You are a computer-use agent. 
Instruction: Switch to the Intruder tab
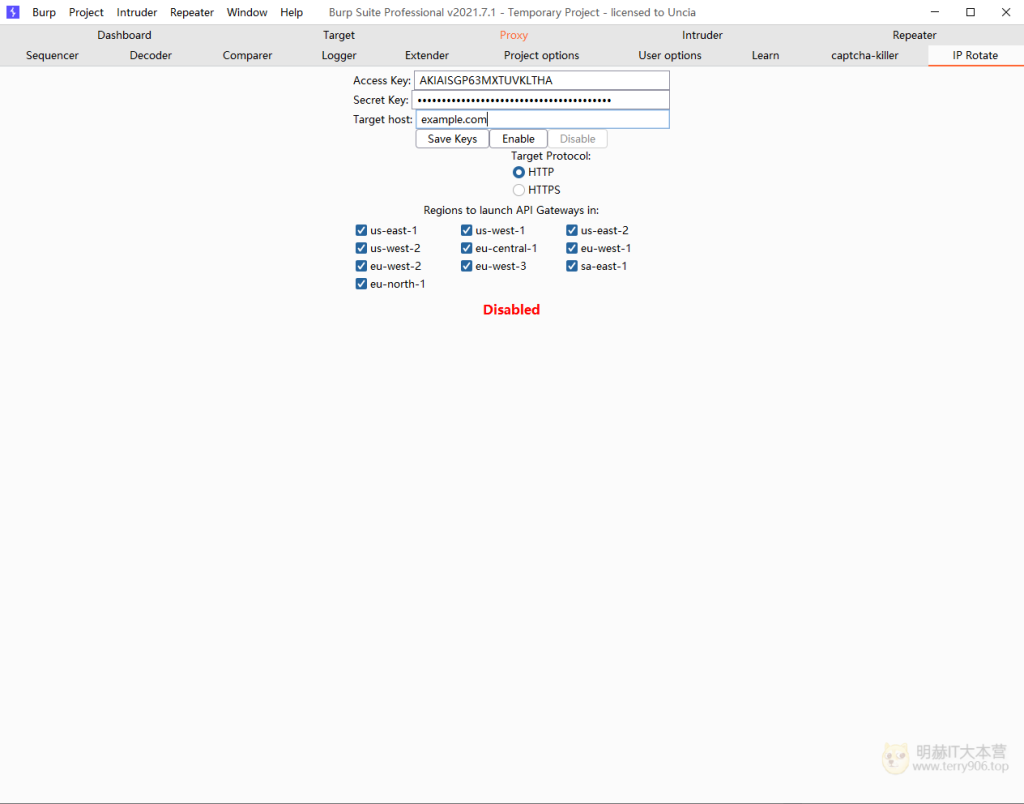coord(702,35)
